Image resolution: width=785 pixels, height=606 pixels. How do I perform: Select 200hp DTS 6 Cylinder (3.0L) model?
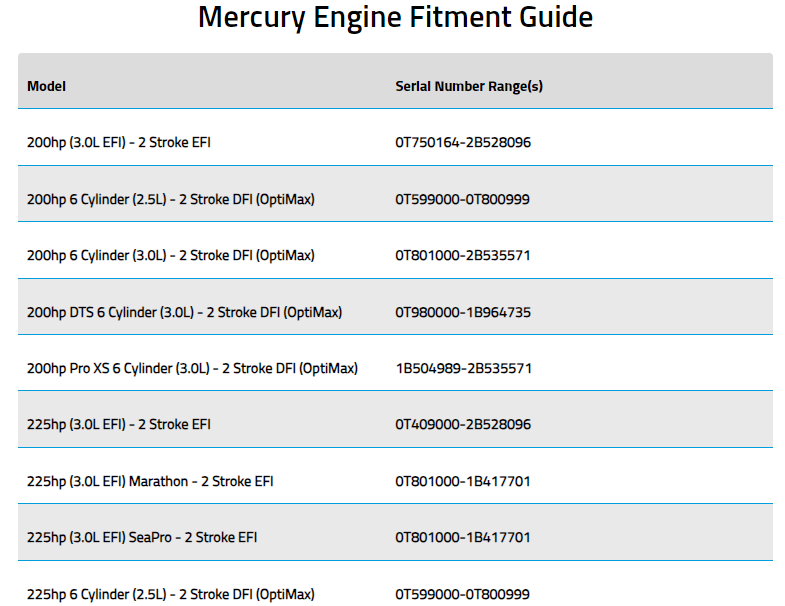184,313
